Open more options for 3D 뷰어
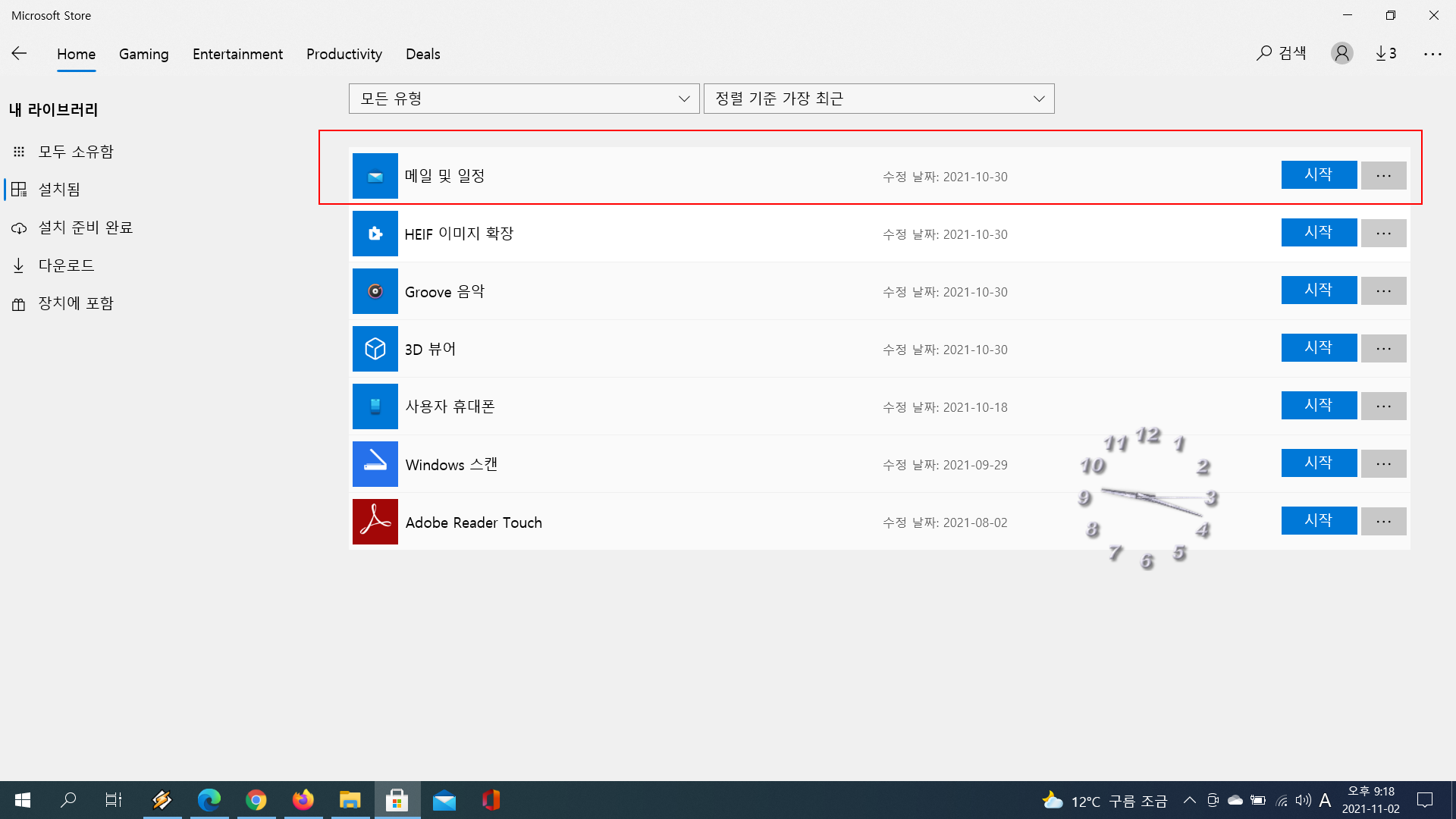This screenshot has height=819, width=1456. click(x=1383, y=348)
